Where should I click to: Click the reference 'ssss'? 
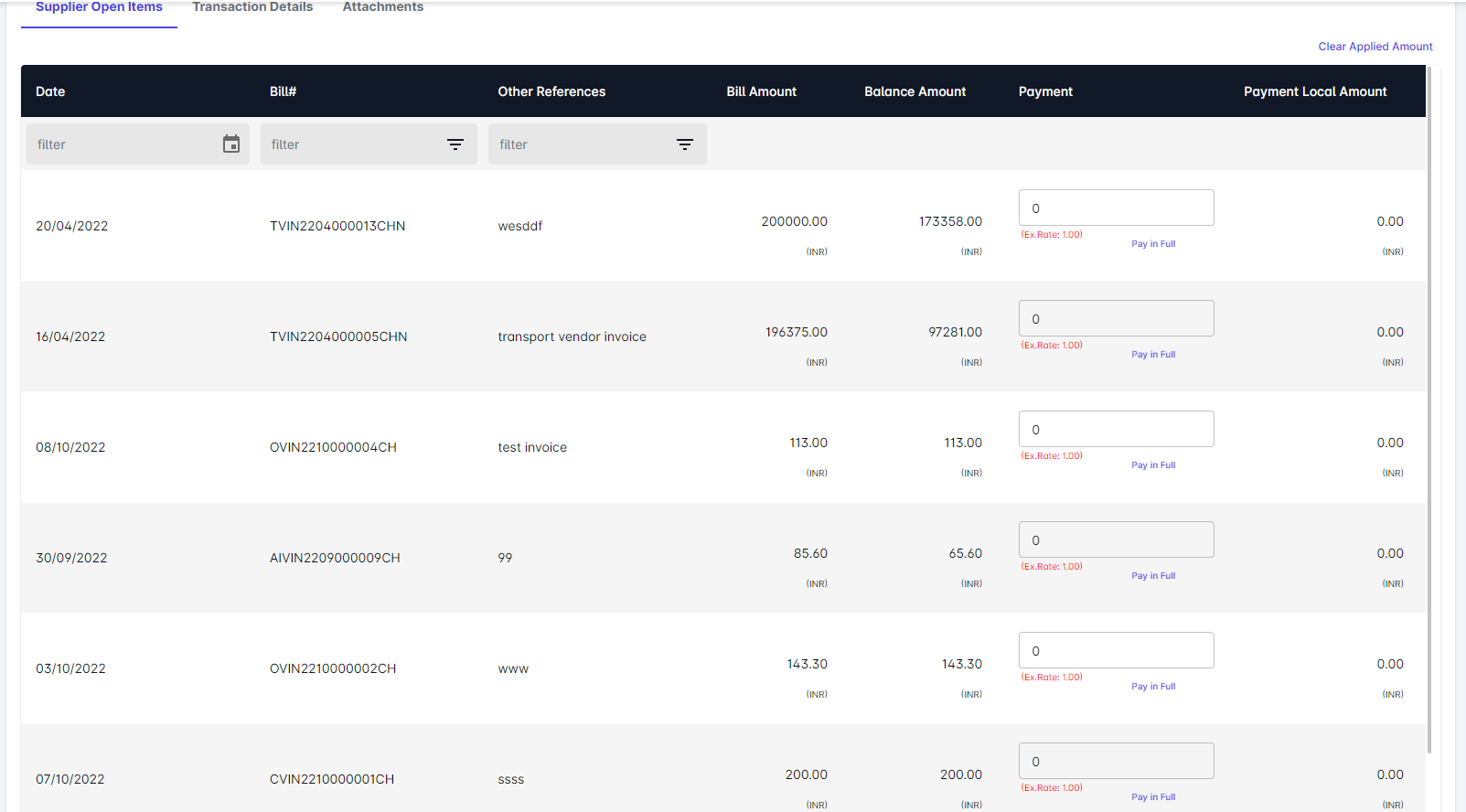[x=510, y=779]
